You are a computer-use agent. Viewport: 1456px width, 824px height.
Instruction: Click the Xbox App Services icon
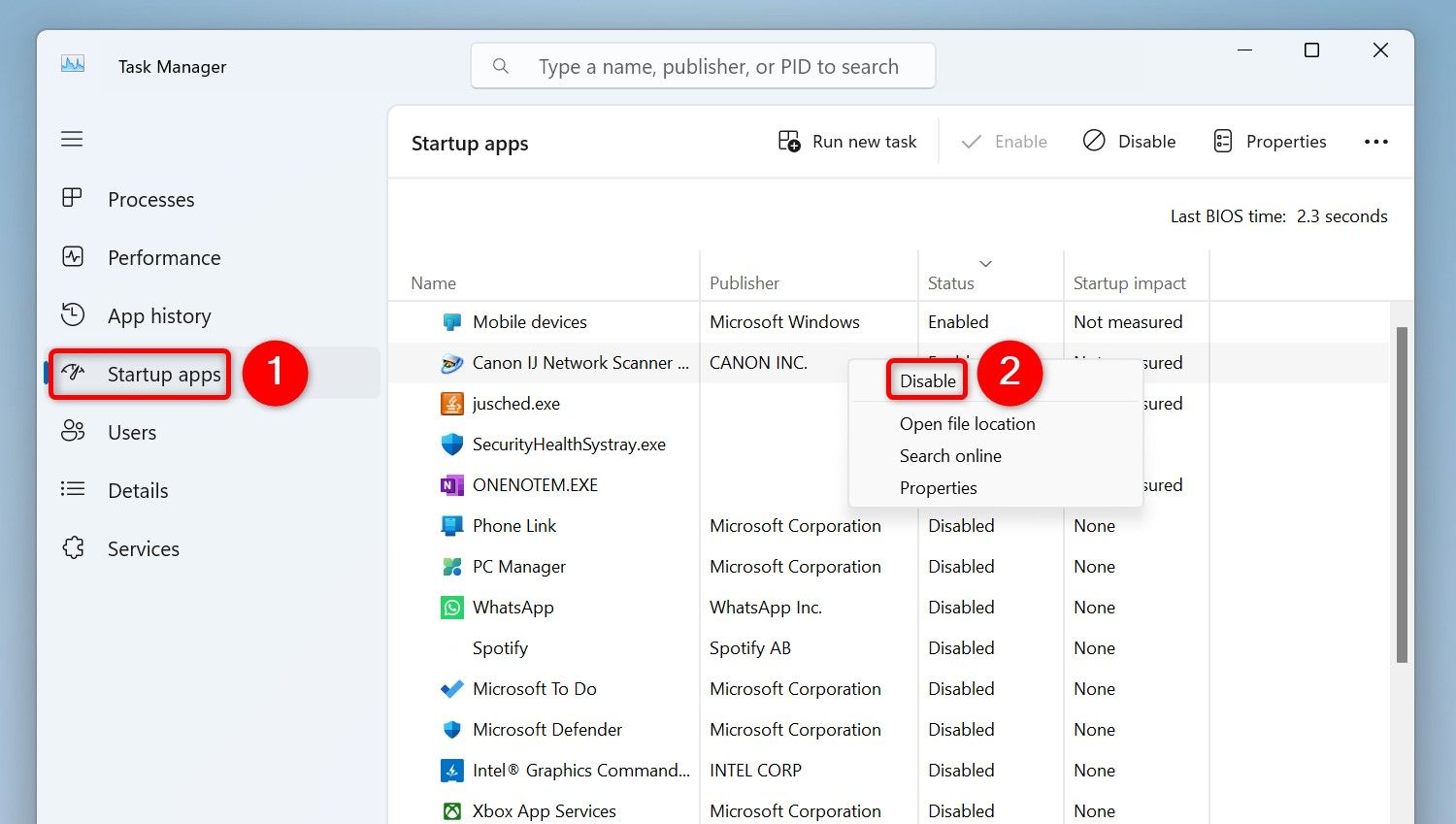452,811
